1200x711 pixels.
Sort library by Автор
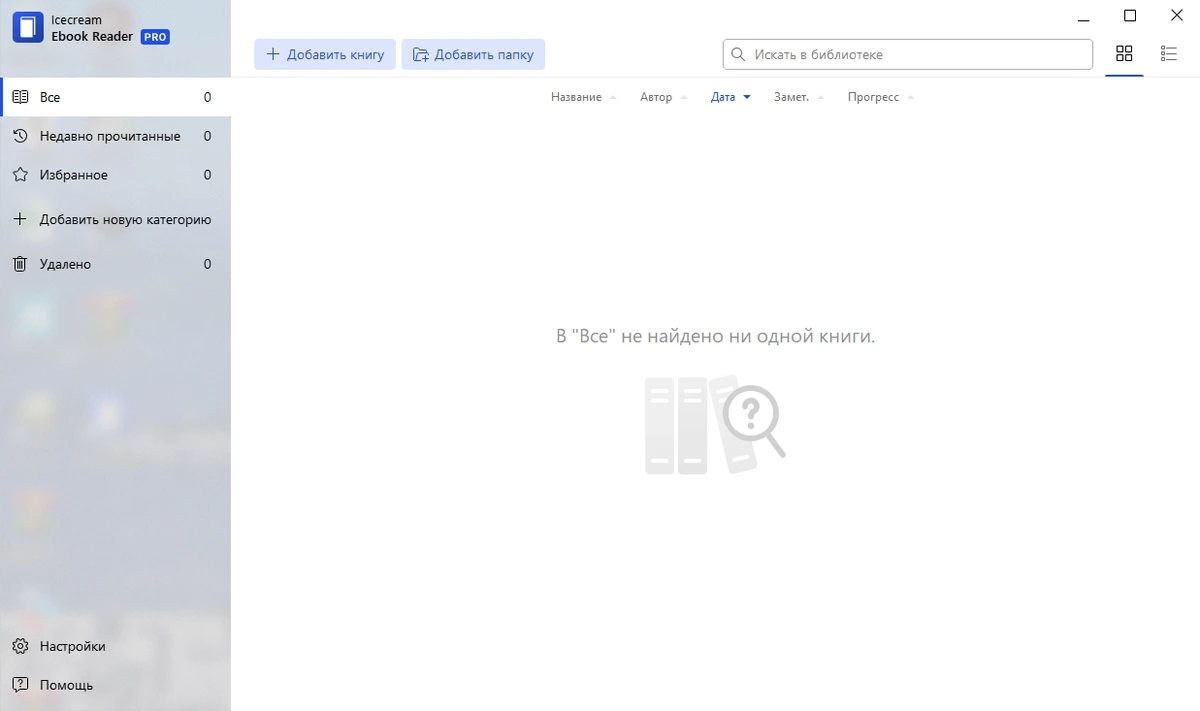(664, 97)
